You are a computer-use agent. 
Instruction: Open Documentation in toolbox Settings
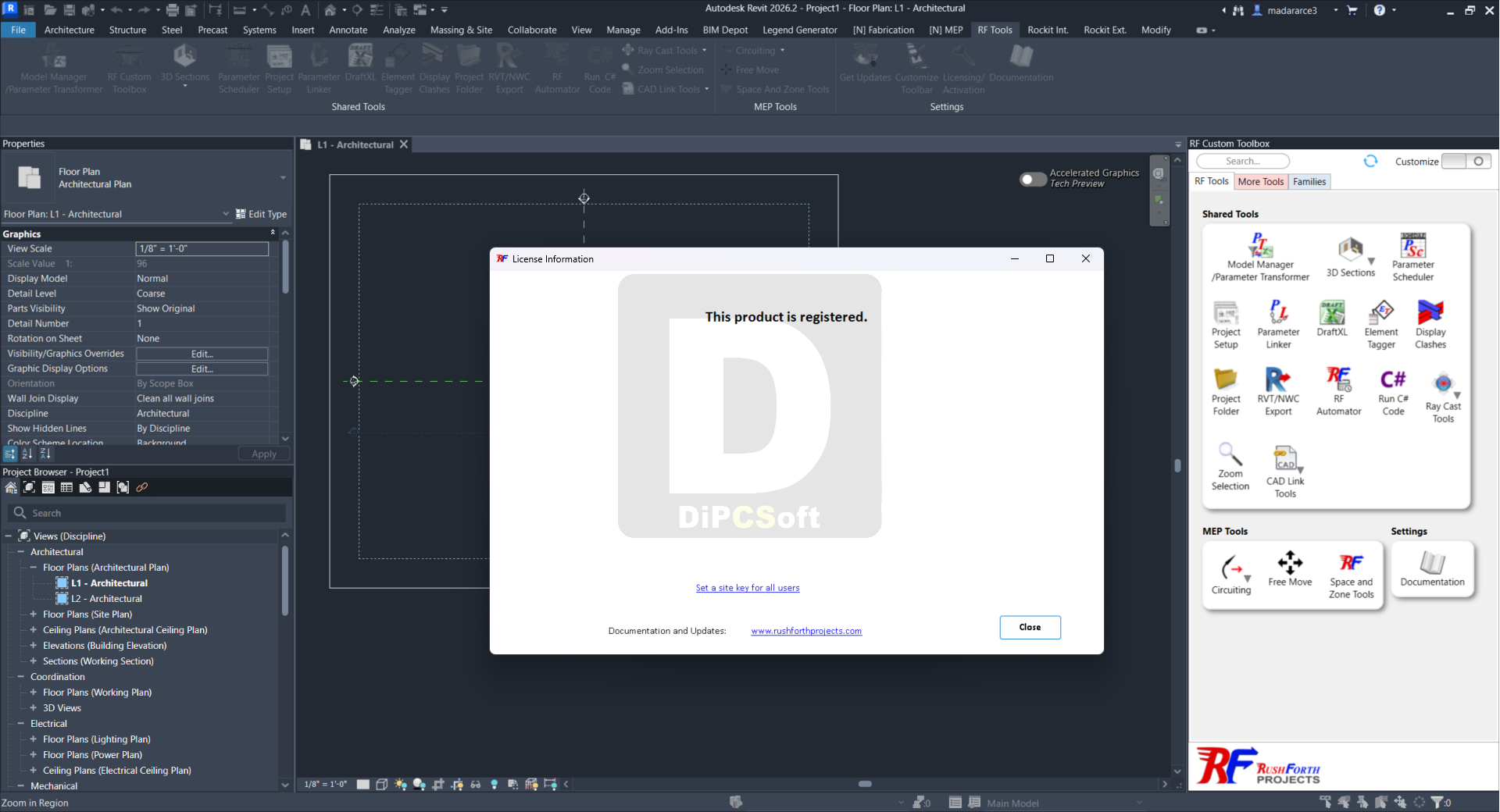click(1432, 569)
